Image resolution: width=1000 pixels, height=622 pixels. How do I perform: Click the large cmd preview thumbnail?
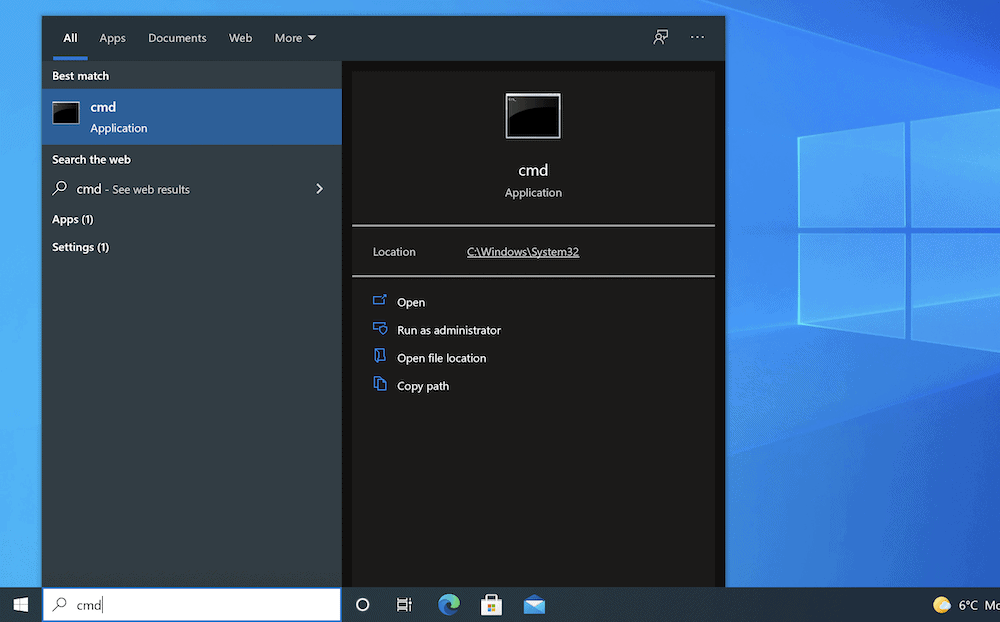point(533,116)
